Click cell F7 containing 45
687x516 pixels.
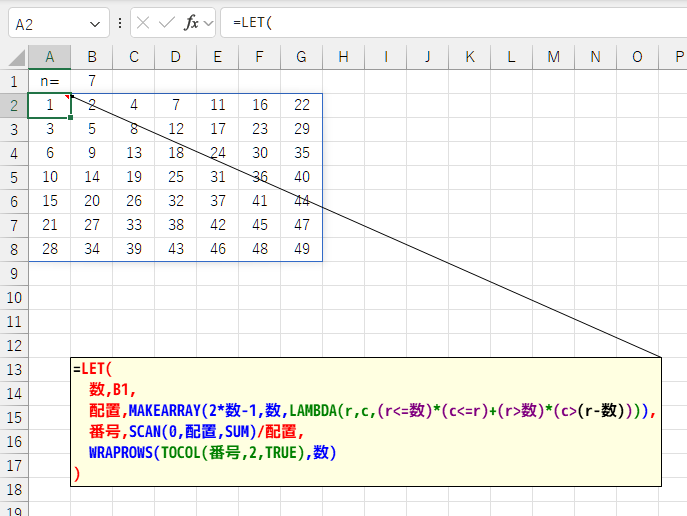pos(259,226)
